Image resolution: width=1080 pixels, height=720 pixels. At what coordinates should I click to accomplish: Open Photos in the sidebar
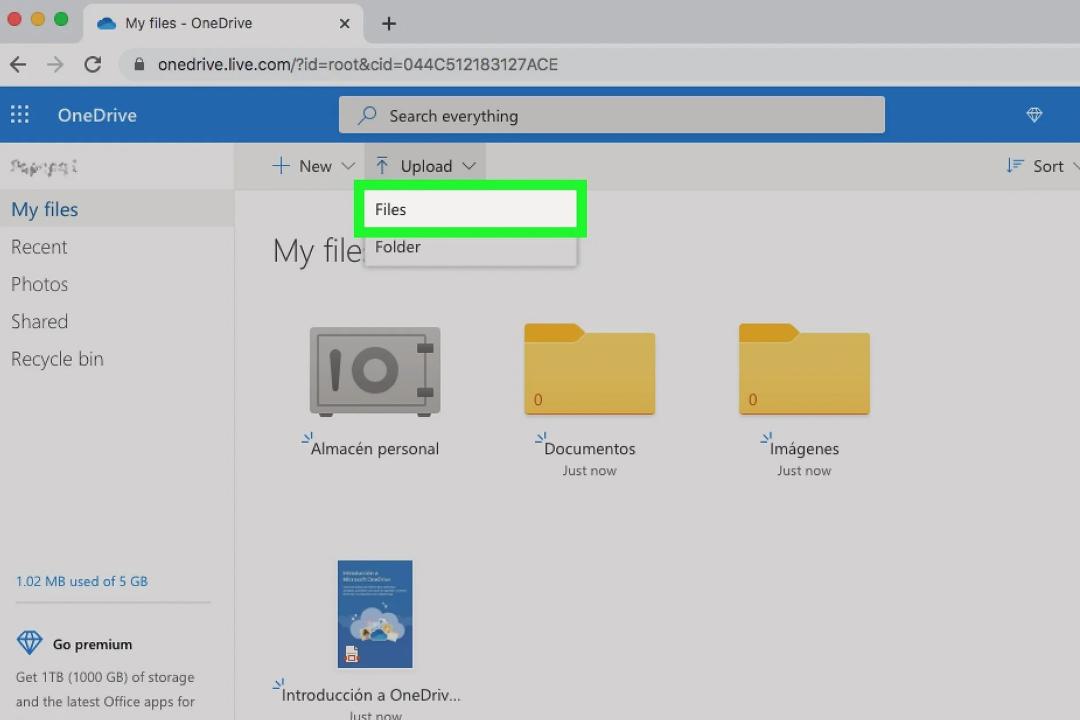click(x=39, y=284)
